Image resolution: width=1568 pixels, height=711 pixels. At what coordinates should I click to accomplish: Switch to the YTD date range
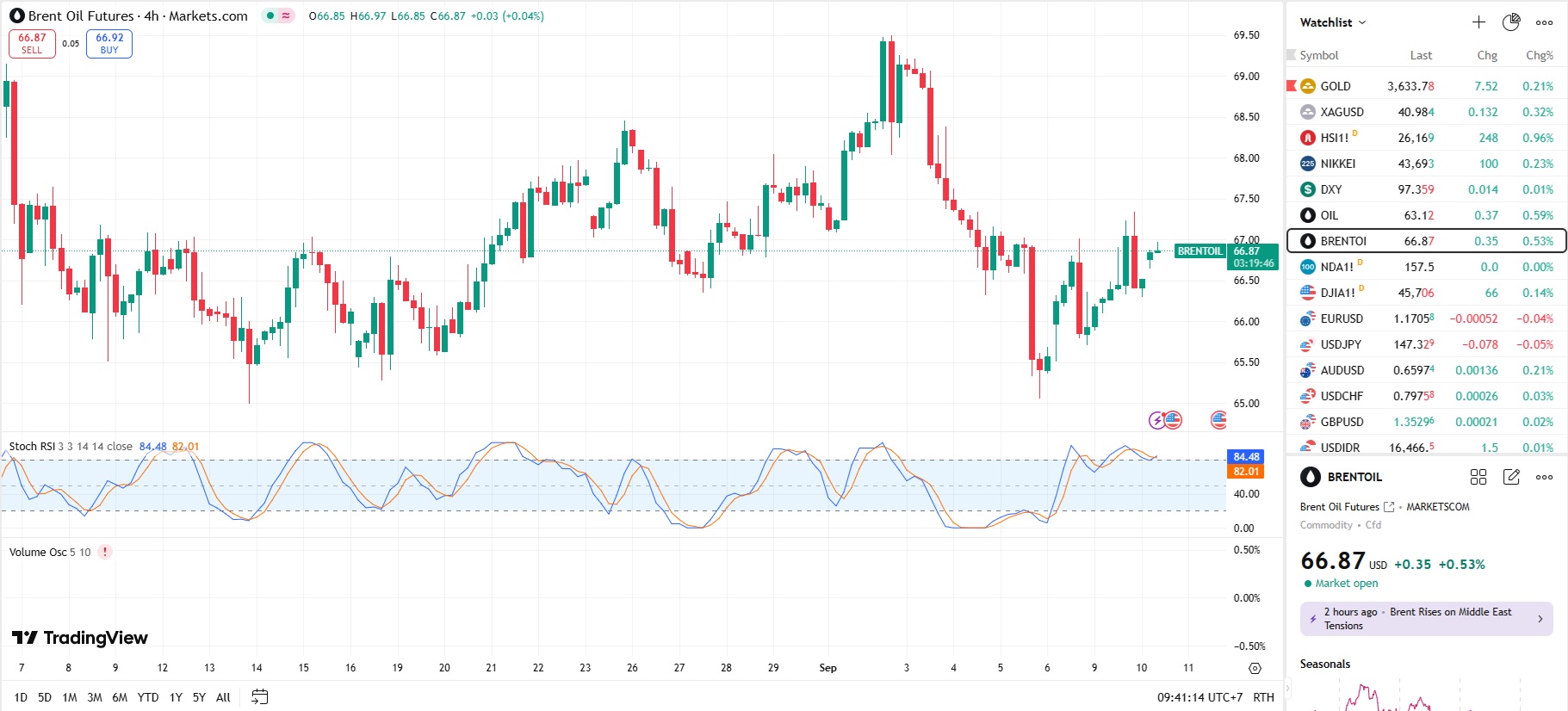tap(148, 697)
